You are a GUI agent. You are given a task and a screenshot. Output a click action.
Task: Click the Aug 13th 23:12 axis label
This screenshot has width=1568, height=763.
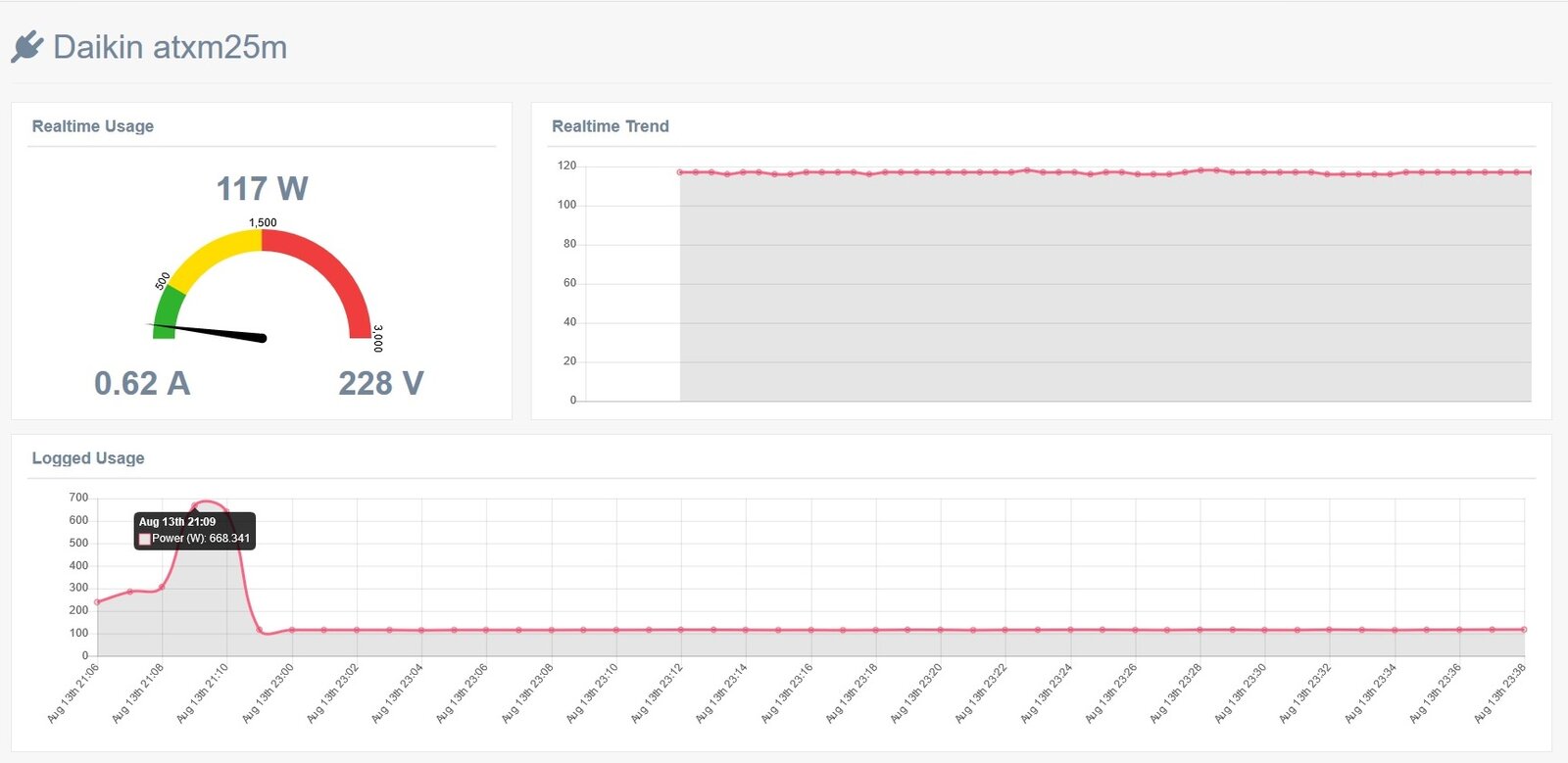657,693
